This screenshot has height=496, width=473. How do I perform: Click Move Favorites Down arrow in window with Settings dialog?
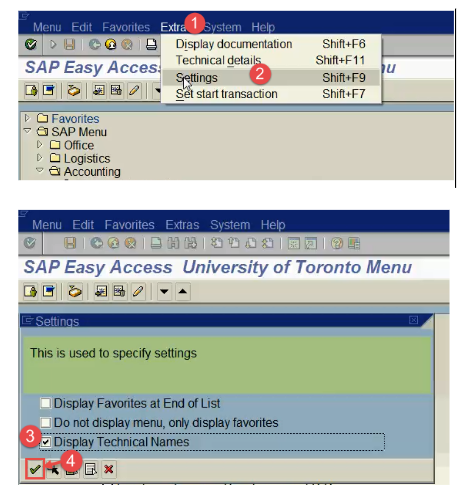164,292
